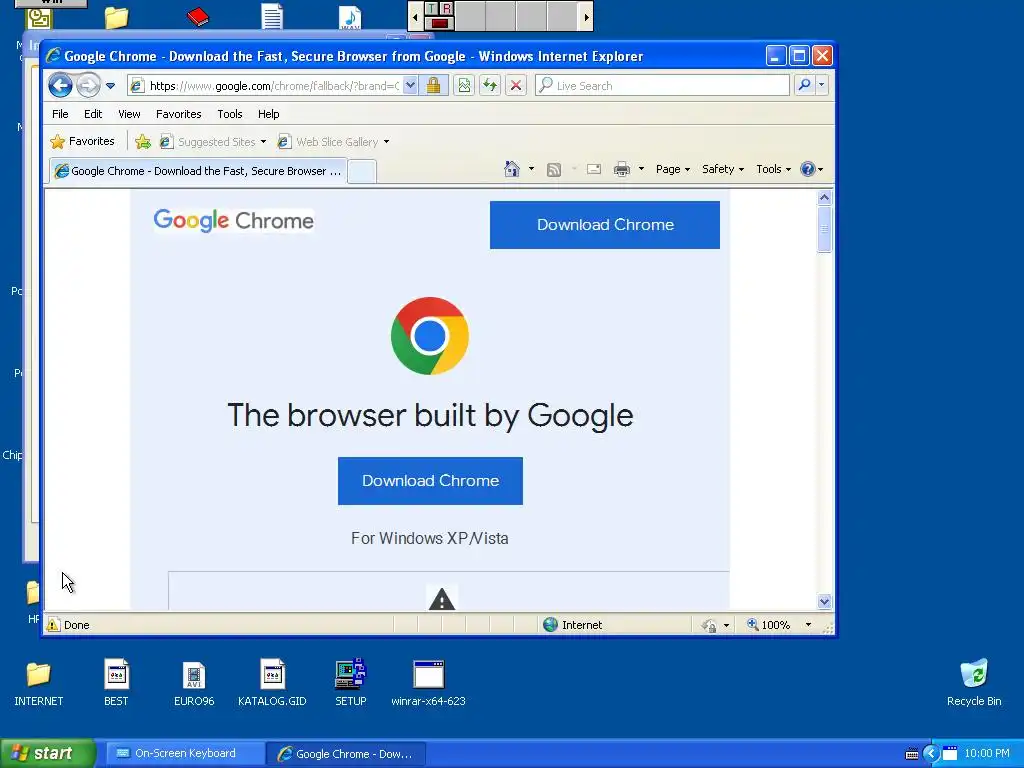The height and width of the screenshot is (768, 1024).
Task: Select the Google Chrome page tab
Action: [198, 171]
